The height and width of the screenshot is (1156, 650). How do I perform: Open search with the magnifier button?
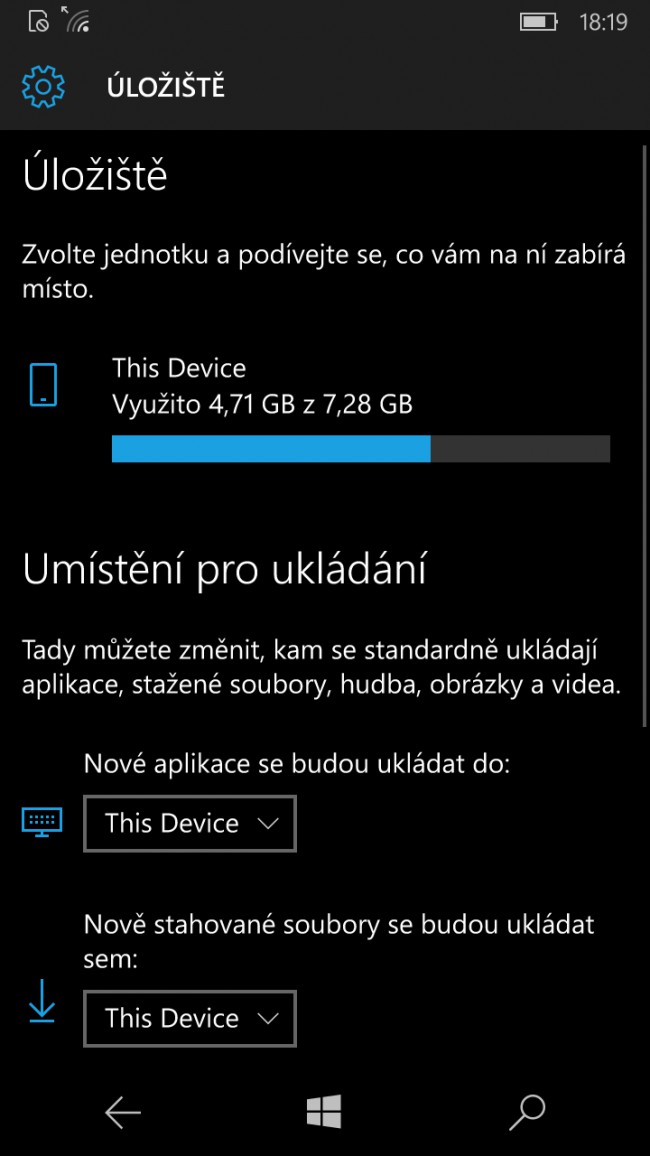pyautogui.click(x=527, y=1112)
